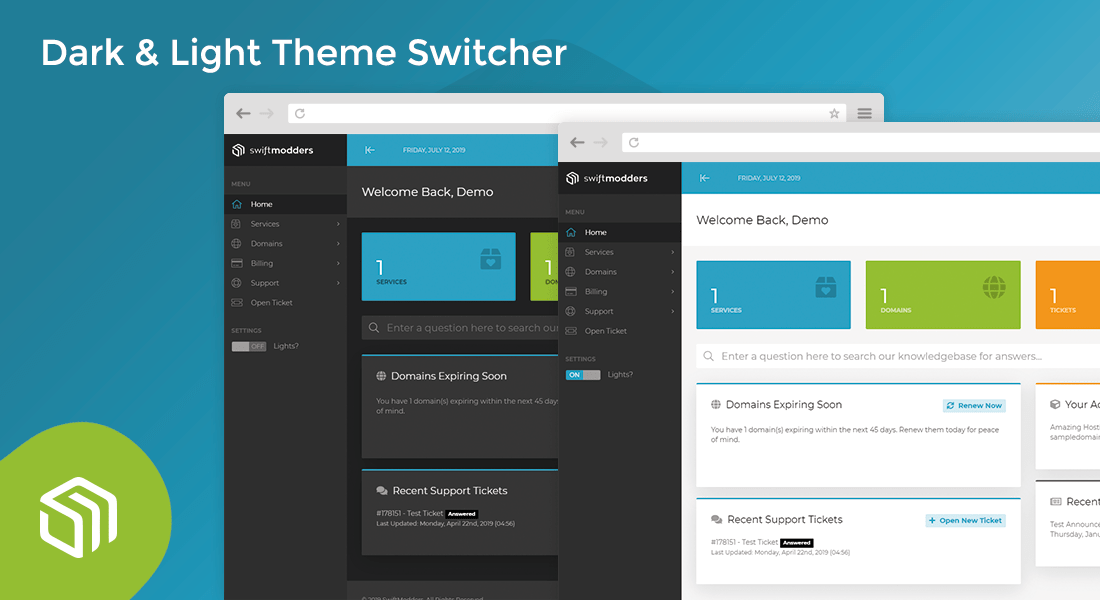Select Open Ticket in light-theme window sidebar

(619, 331)
